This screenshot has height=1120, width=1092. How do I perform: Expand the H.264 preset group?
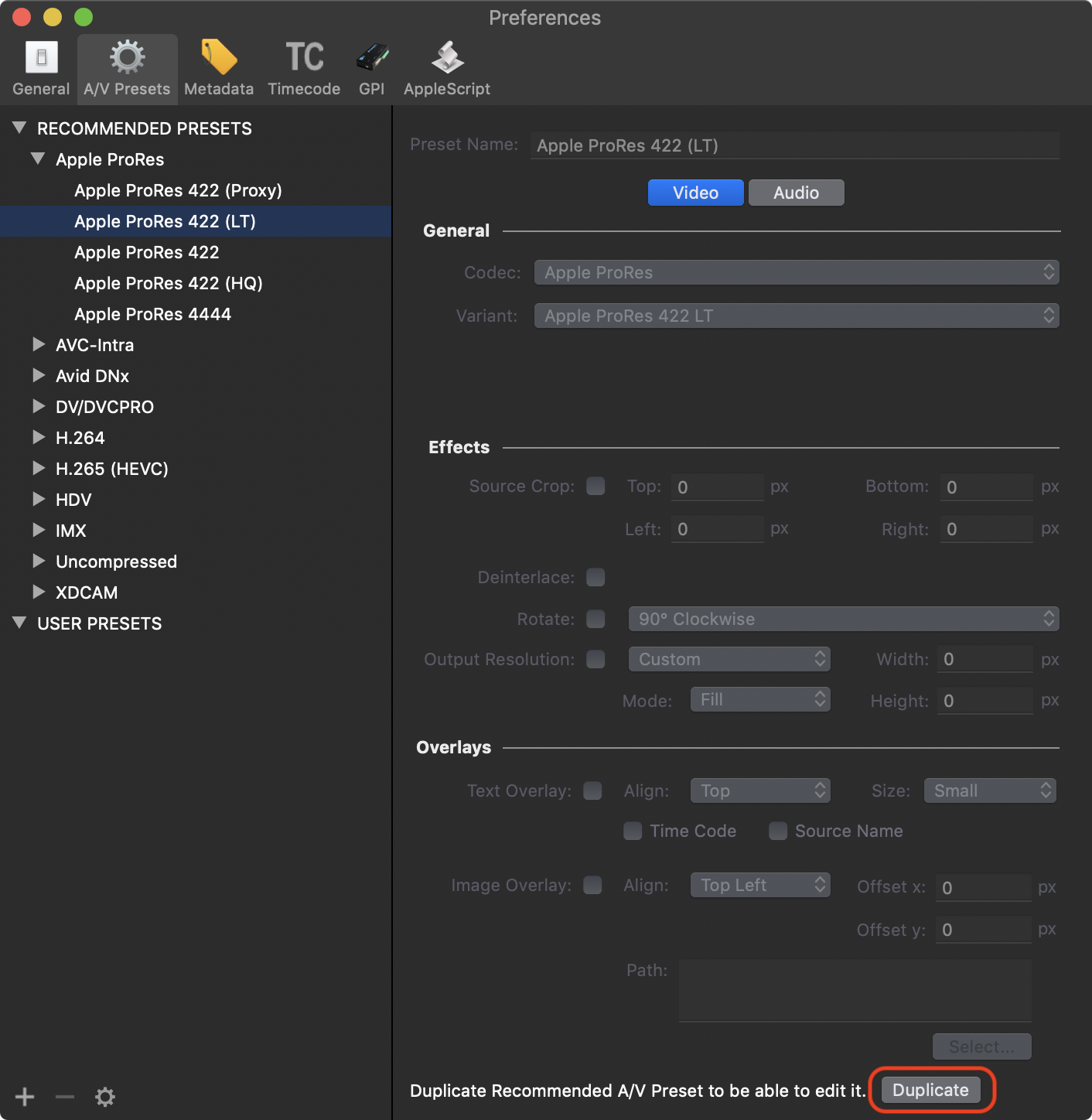click(39, 437)
